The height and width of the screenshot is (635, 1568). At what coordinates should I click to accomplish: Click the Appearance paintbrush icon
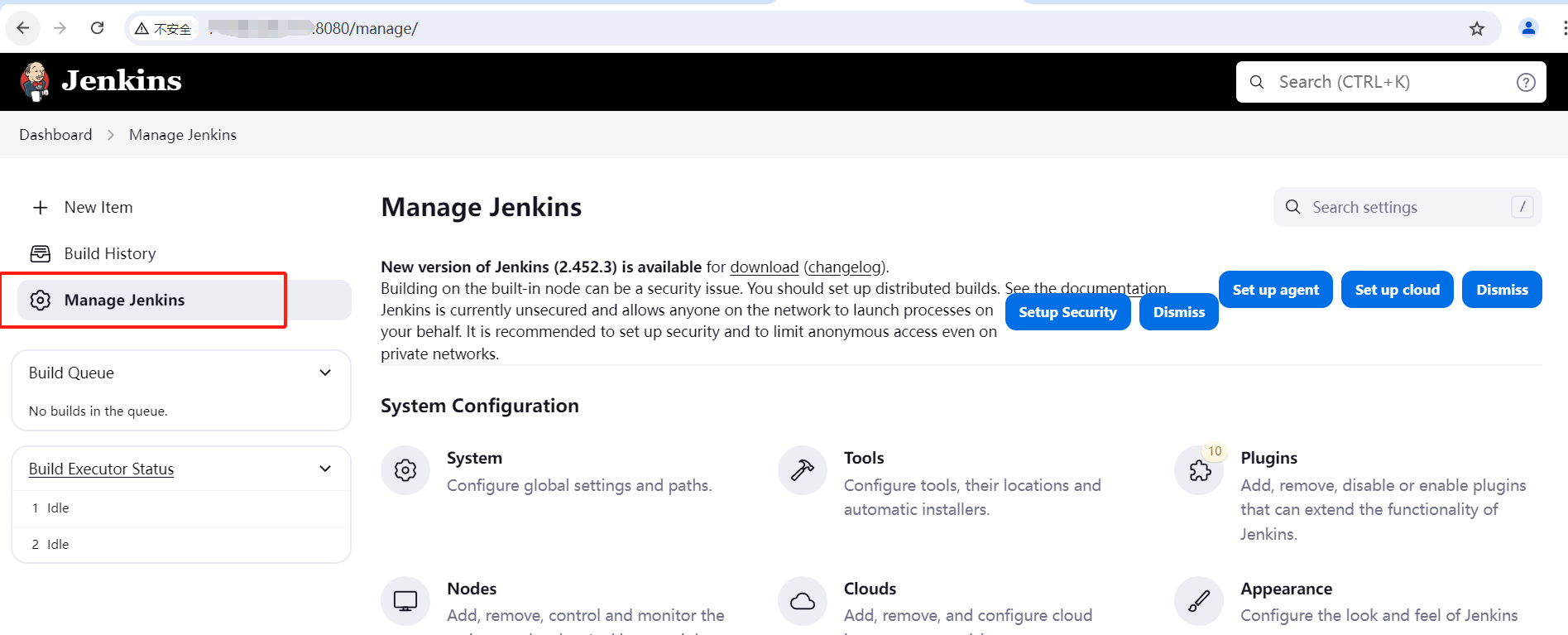tap(1199, 601)
